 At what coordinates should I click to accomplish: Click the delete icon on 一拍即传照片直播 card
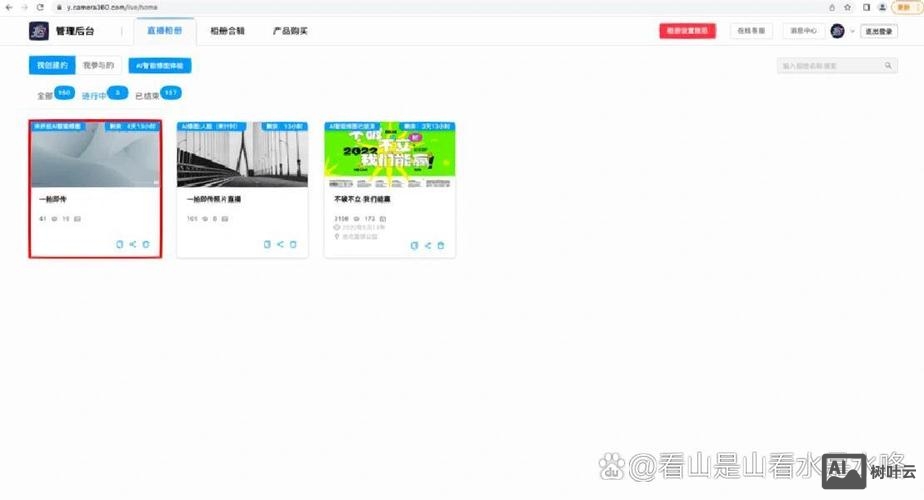(x=293, y=244)
